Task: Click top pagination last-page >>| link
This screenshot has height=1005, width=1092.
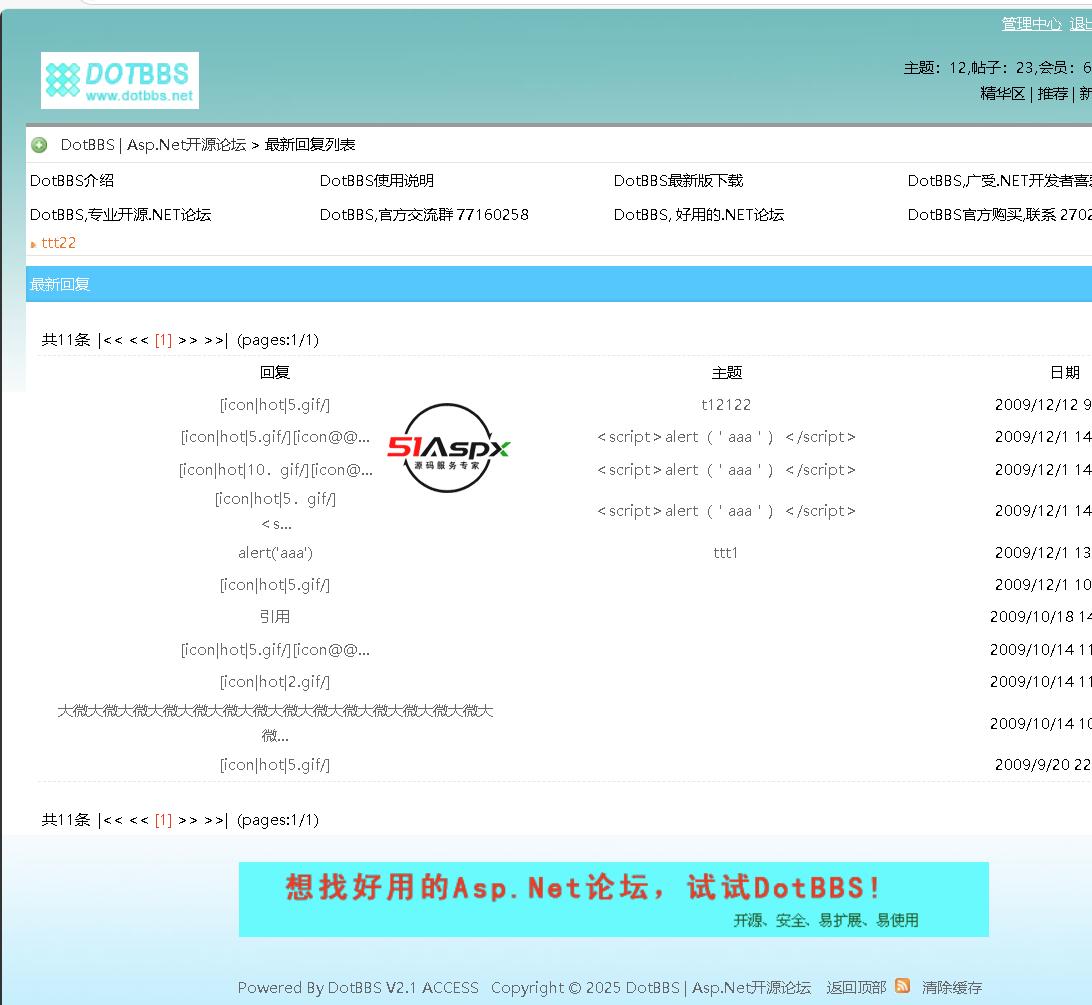Action: [216, 340]
